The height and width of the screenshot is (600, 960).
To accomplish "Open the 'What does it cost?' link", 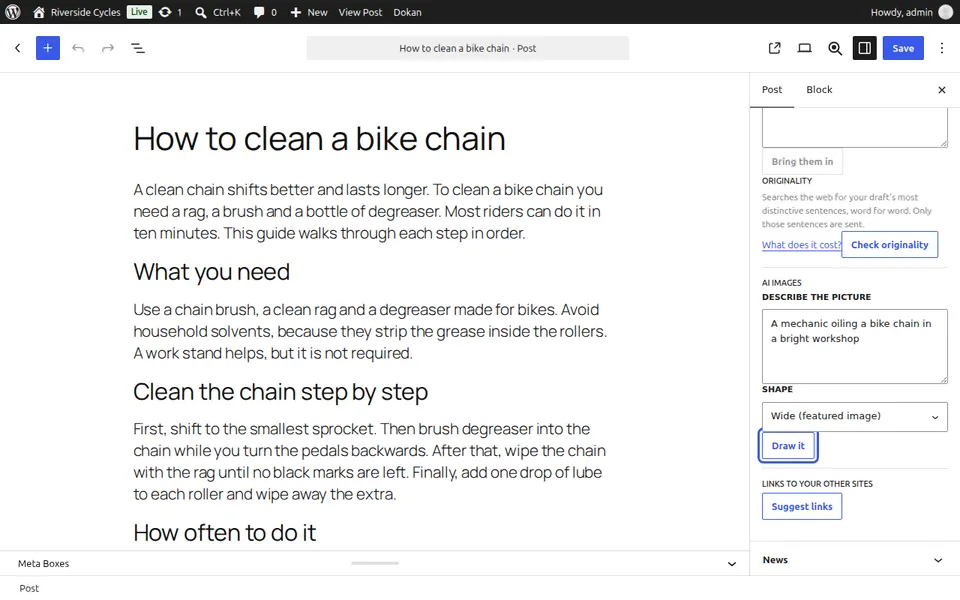I will coord(801,245).
